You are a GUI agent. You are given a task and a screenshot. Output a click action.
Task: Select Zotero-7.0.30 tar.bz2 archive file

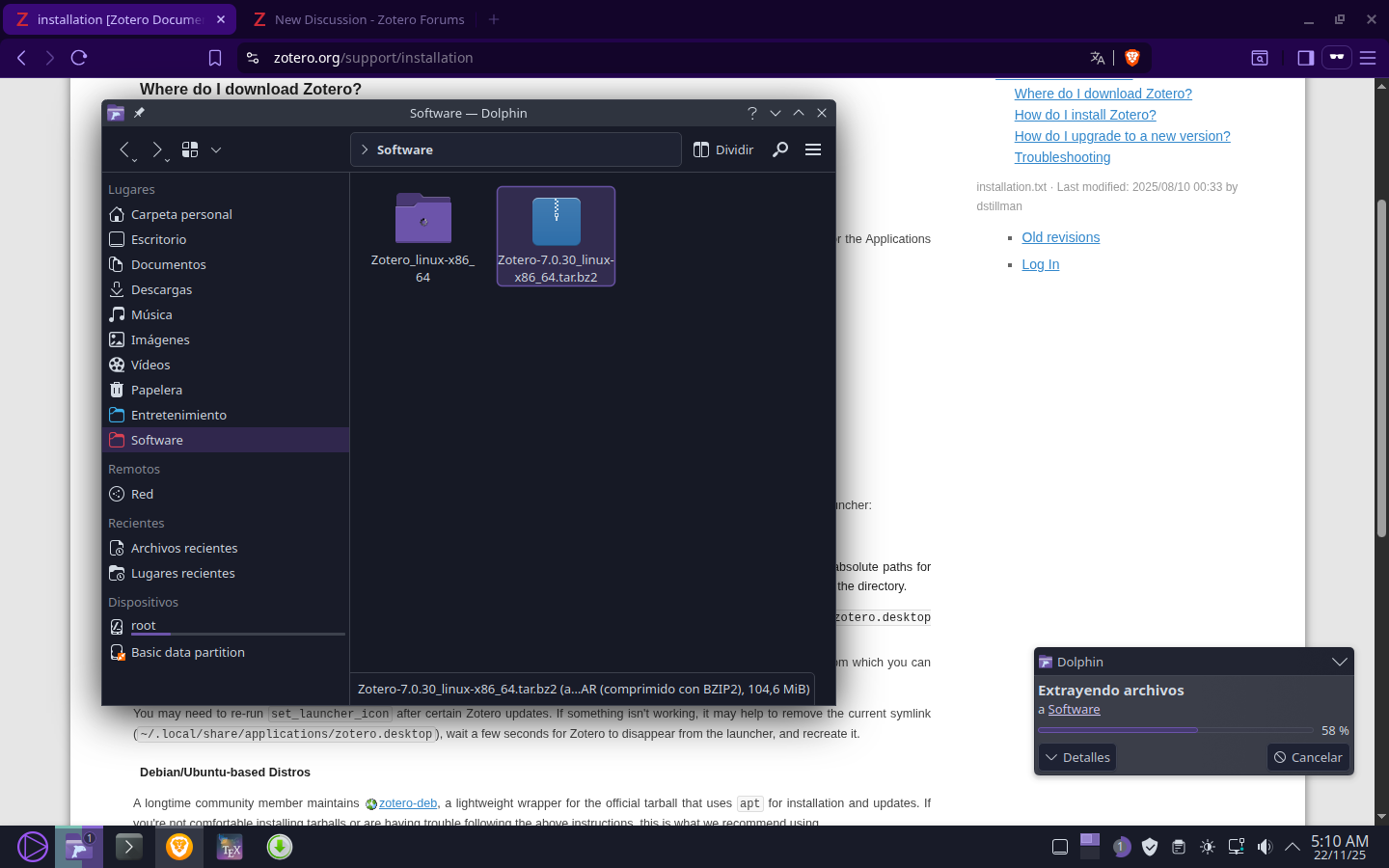[556, 236]
